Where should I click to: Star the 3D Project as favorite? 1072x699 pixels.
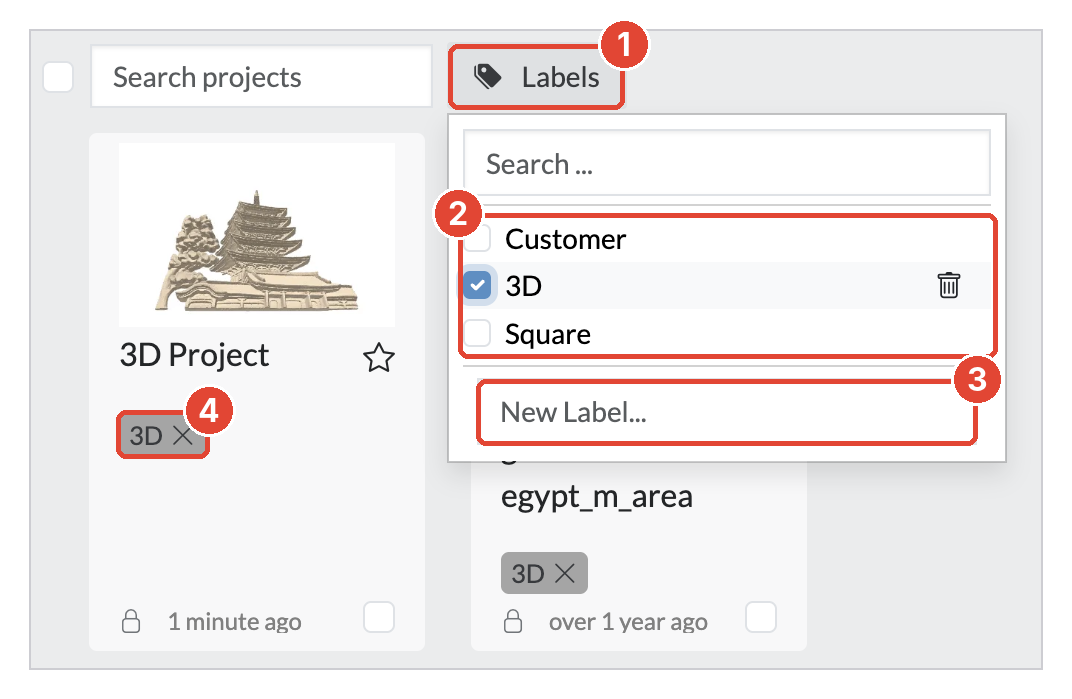tap(379, 358)
